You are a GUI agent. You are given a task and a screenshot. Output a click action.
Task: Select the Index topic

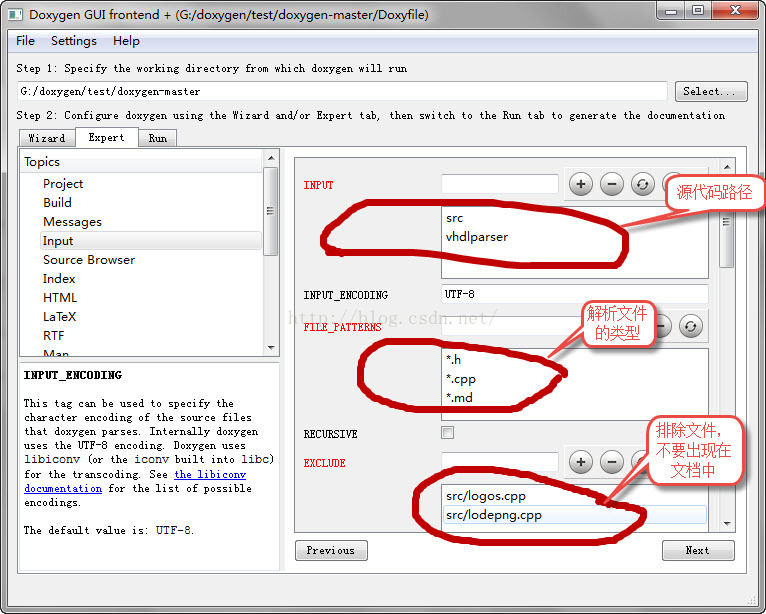[59, 278]
